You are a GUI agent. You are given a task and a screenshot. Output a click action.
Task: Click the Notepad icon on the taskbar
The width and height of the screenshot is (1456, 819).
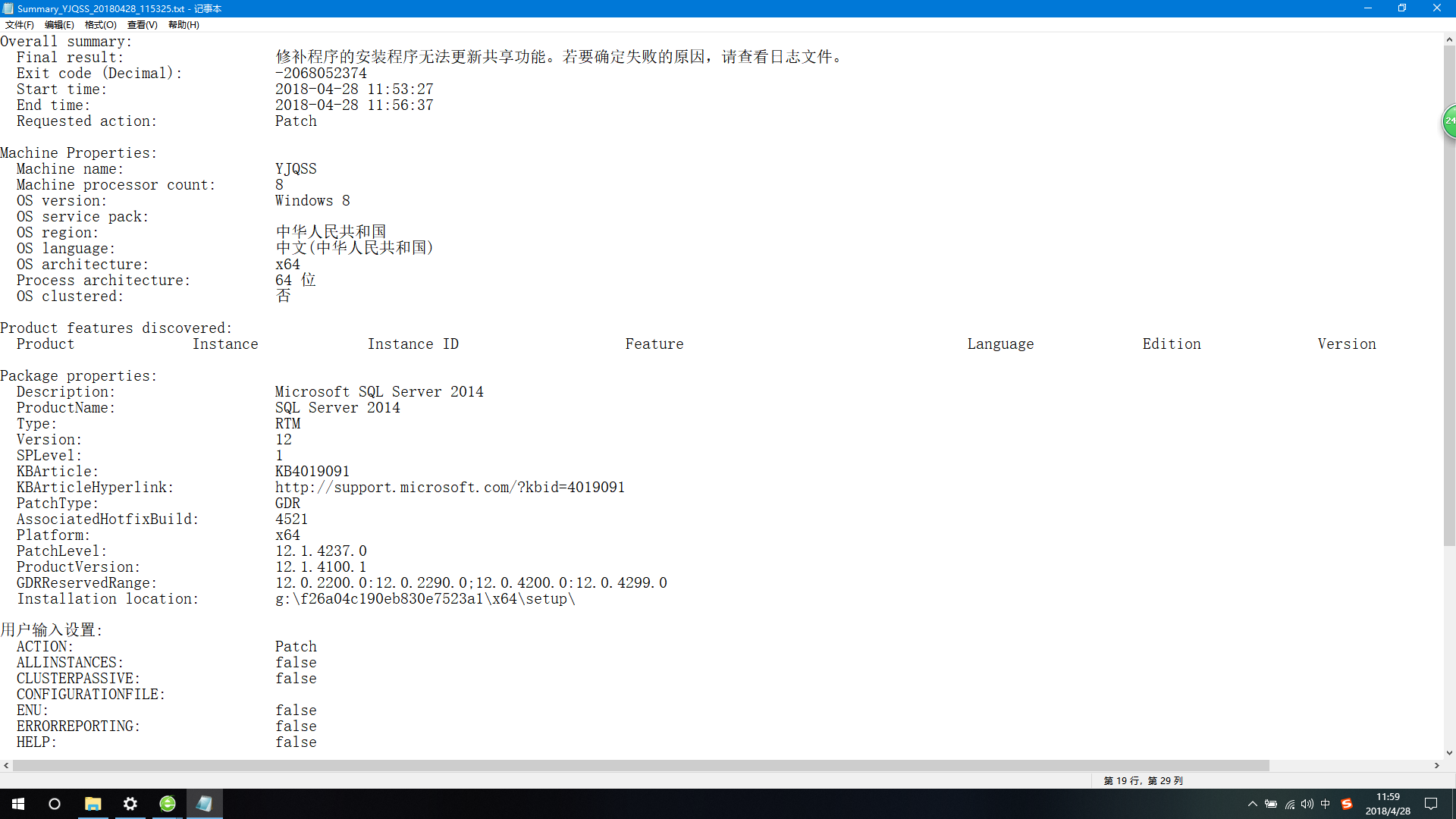pyautogui.click(x=204, y=804)
